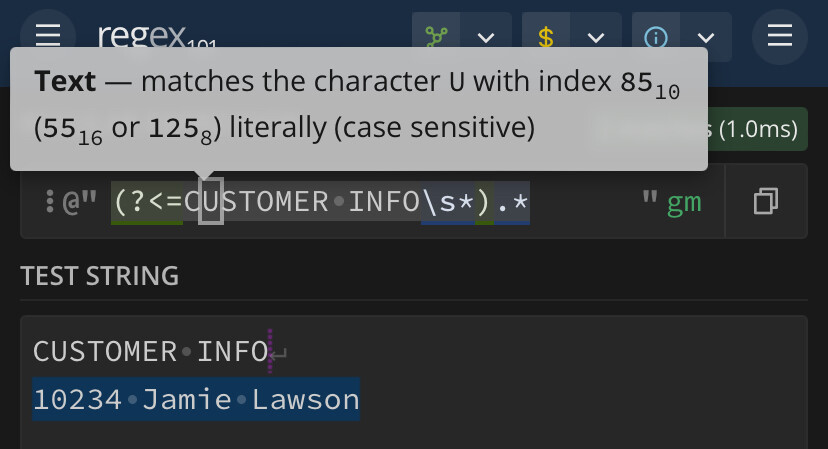The height and width of the screenshot is (449, 828).
Task: Click the .* token in the regex
Action: [512, 202]
